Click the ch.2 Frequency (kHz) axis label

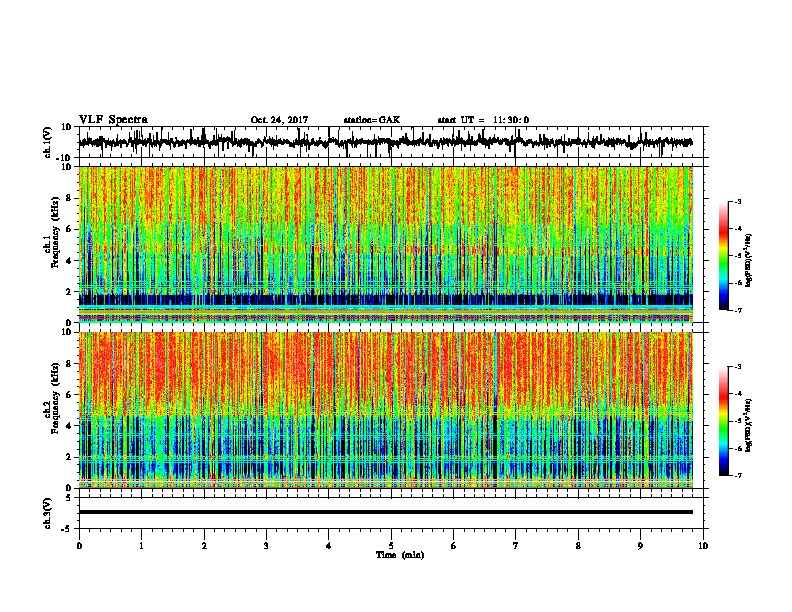(51, 398)
